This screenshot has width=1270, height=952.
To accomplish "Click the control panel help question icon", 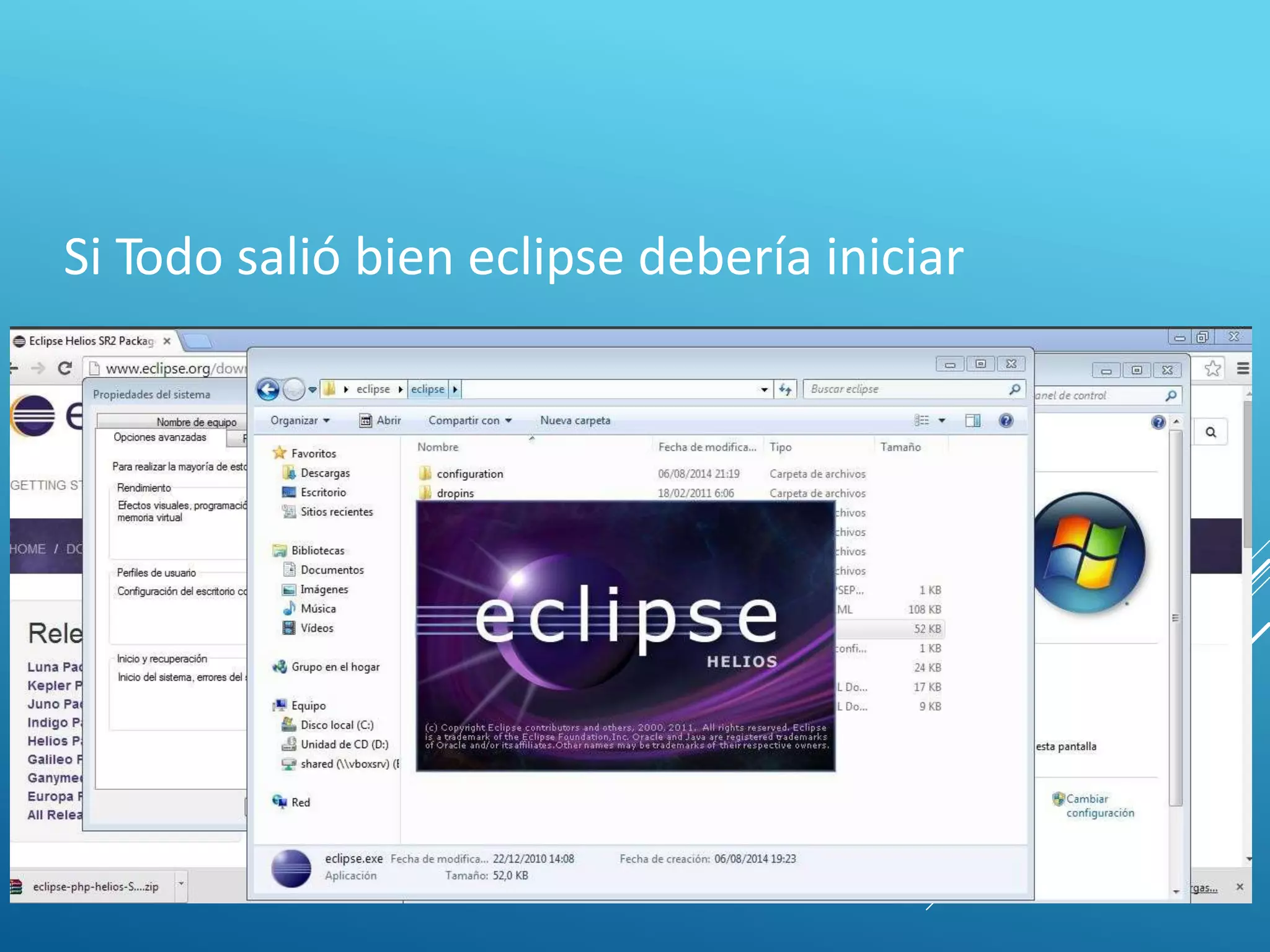I will [1158, 422].
